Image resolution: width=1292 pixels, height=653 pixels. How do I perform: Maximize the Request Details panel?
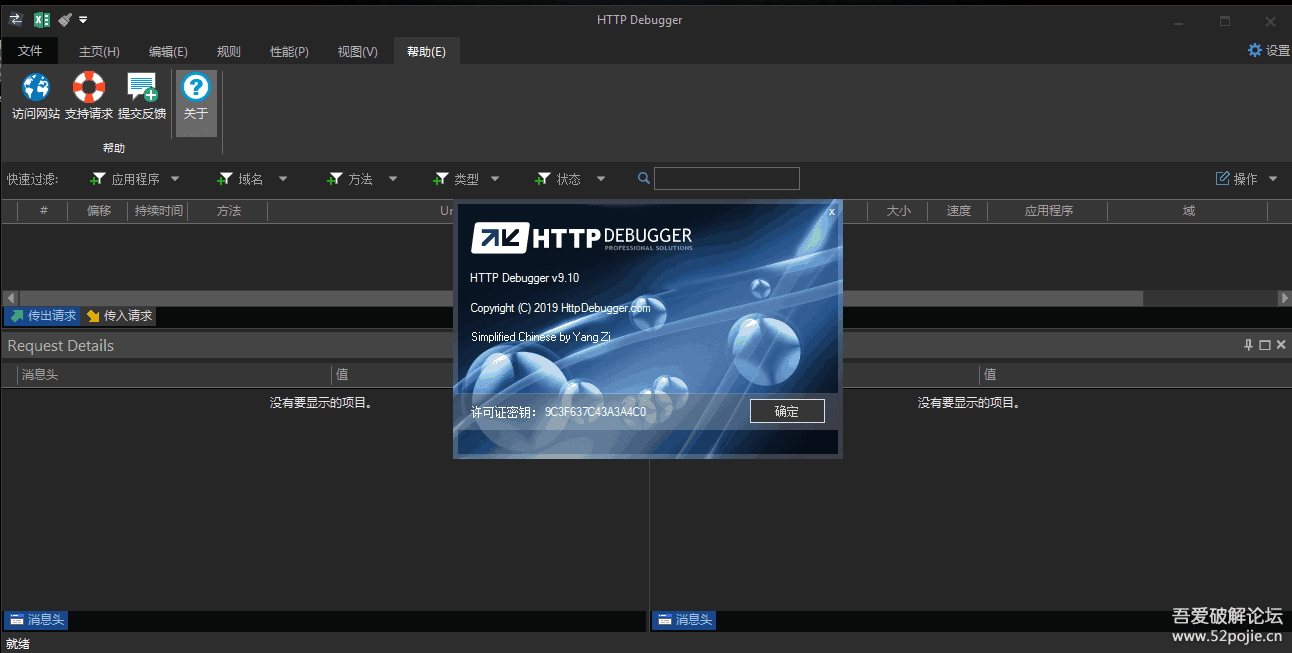click(1265, 345)
